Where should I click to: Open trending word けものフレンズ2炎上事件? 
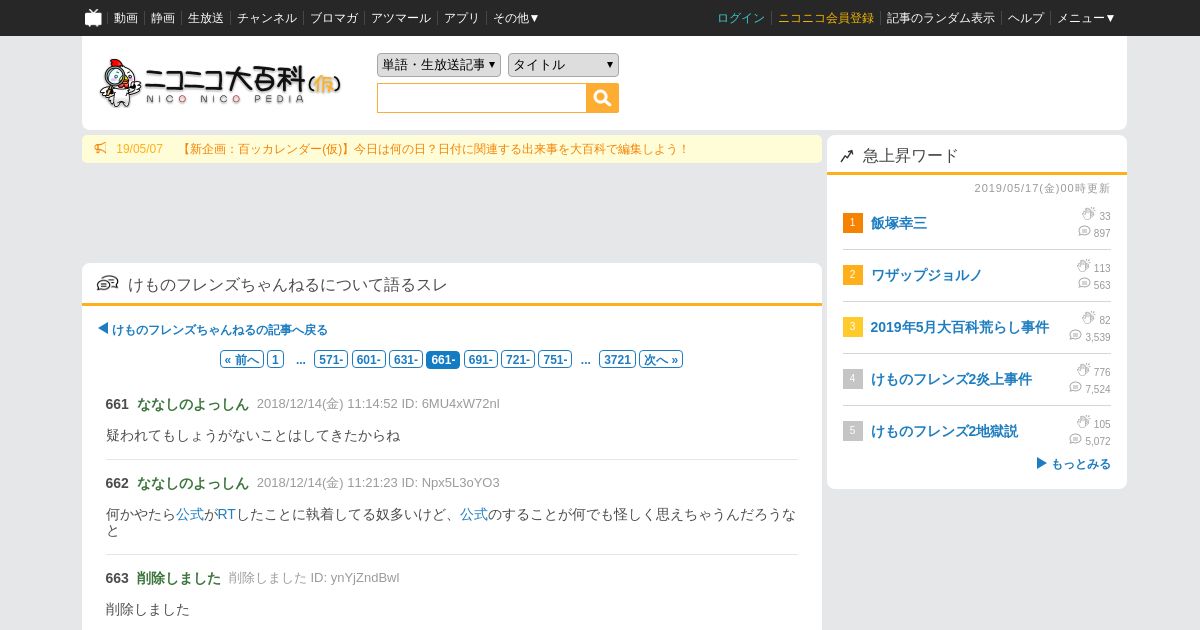[951, 379]
